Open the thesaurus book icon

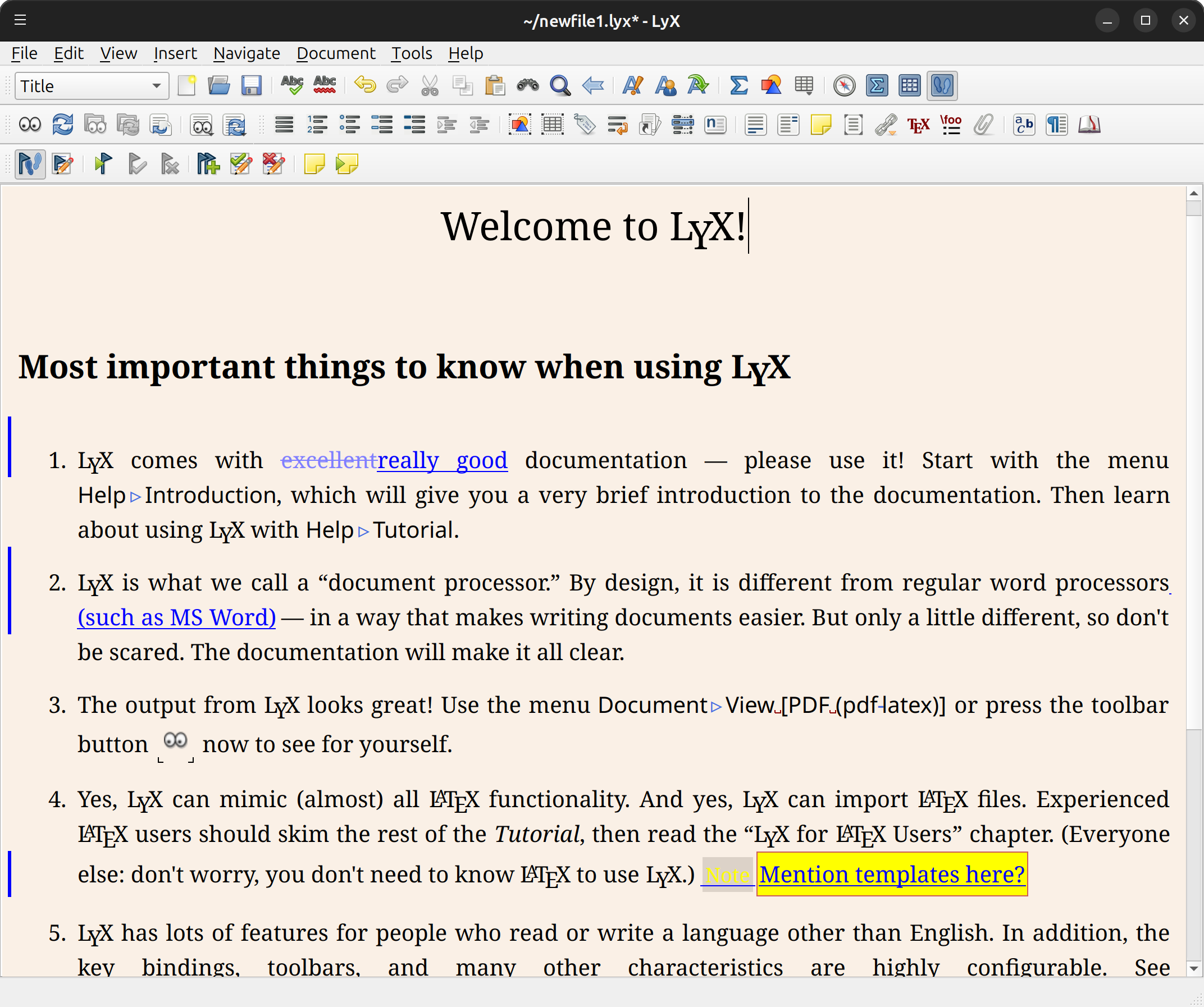(x=1089, y=125)
